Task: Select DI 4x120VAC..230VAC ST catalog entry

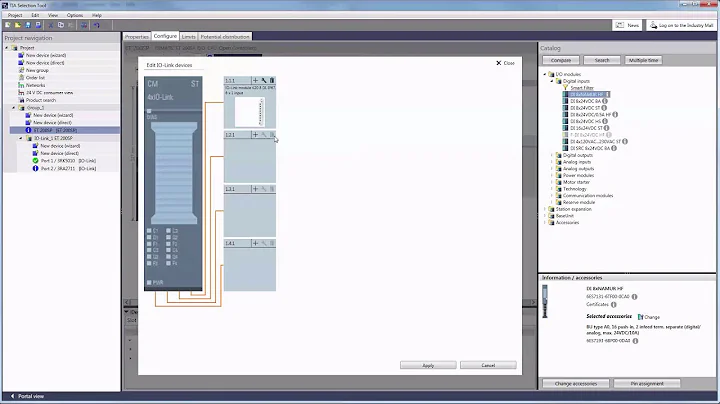Action: coord(595,141)
